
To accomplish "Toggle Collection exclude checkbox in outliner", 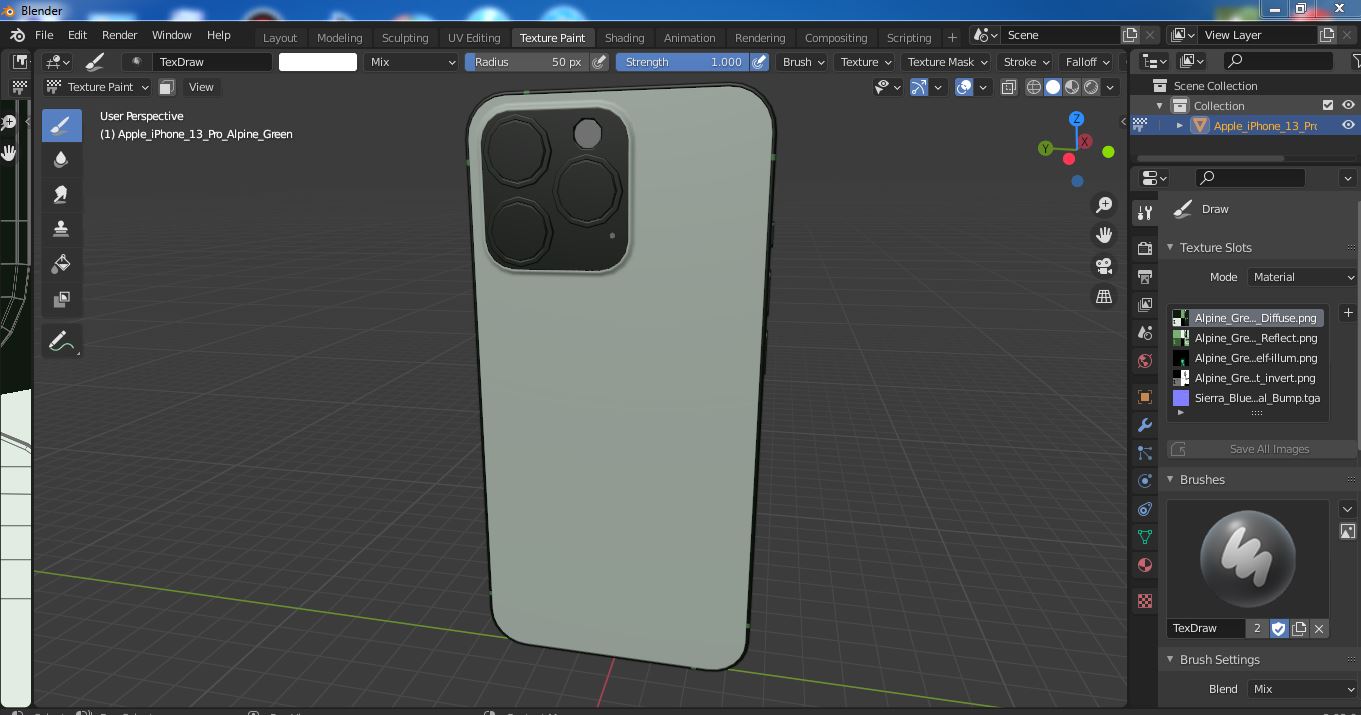I will [x=1328, y=105].
